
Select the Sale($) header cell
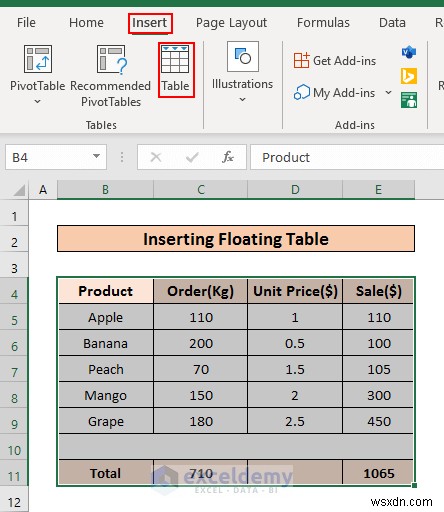(x=378, y=291)
